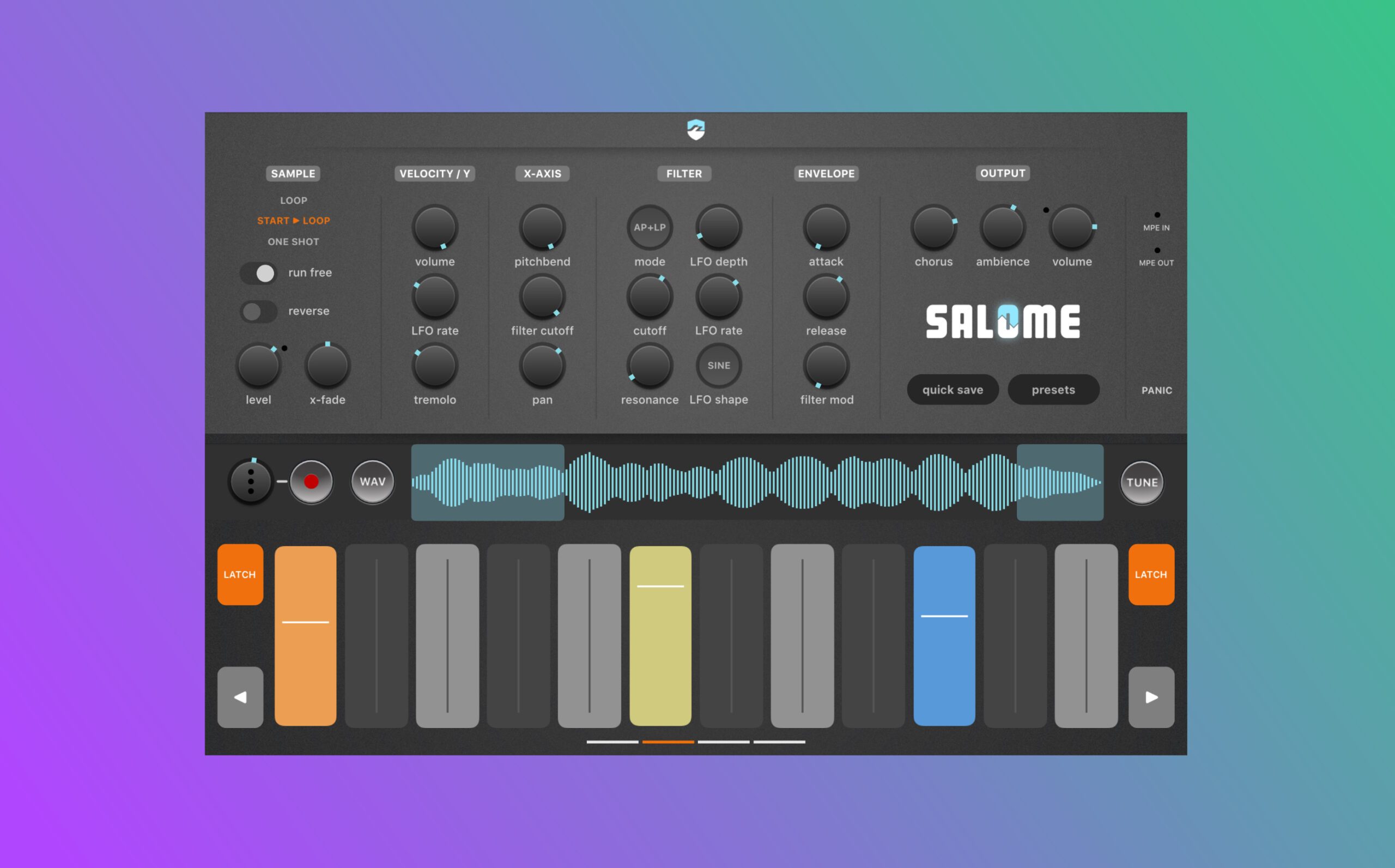
Task: Toggle the left LATCH button
Action: 240,575
